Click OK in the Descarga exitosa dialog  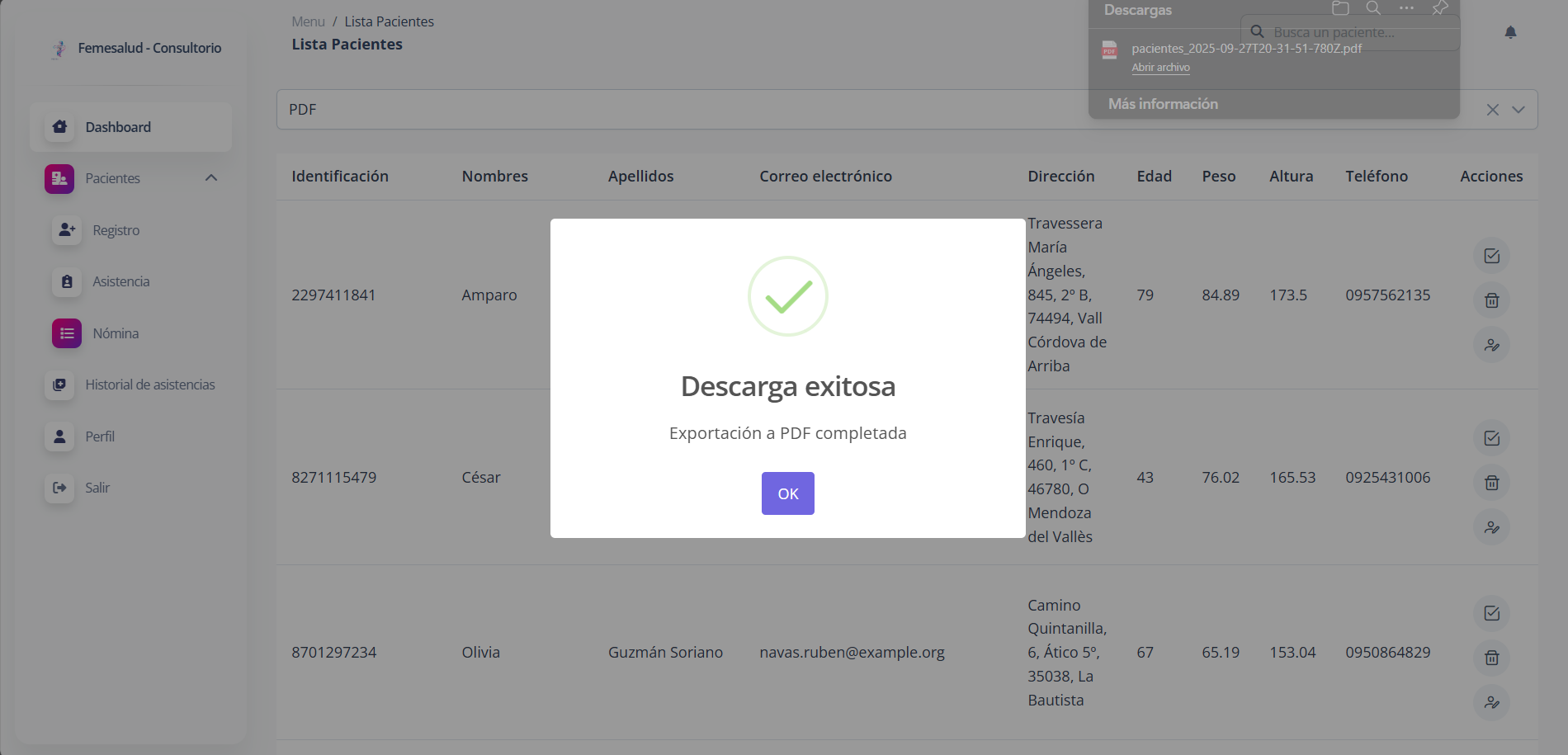tap(787, 493)
